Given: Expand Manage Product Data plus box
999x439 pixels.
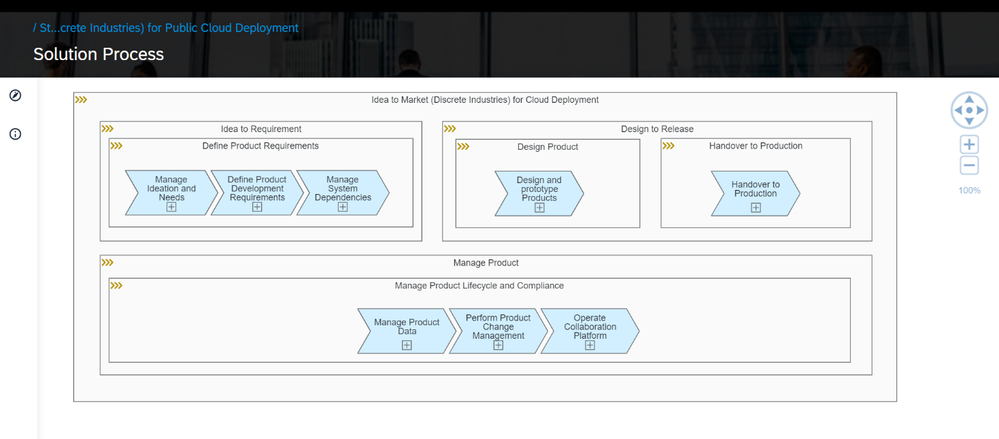Looking at the screenshot, I should 406,345.
